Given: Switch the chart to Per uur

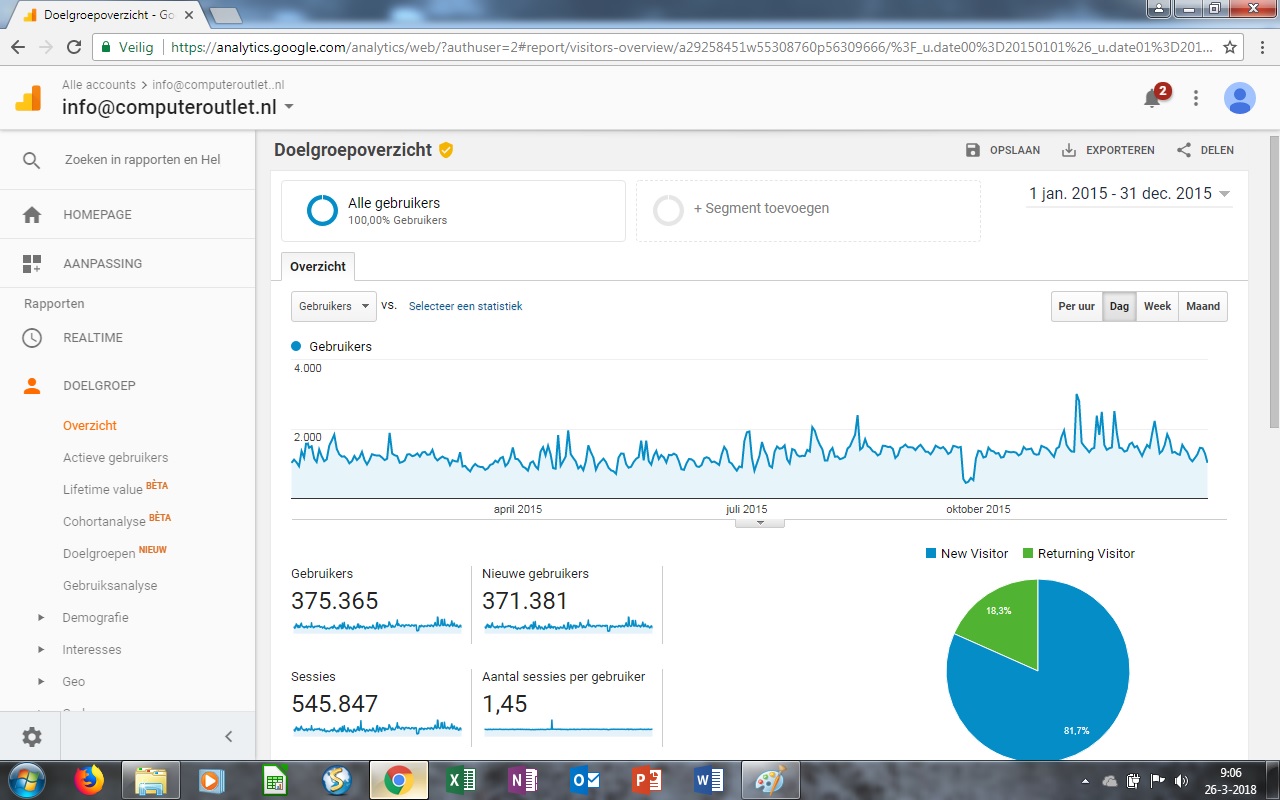Looking at the screenshot, I should 1076,306.
